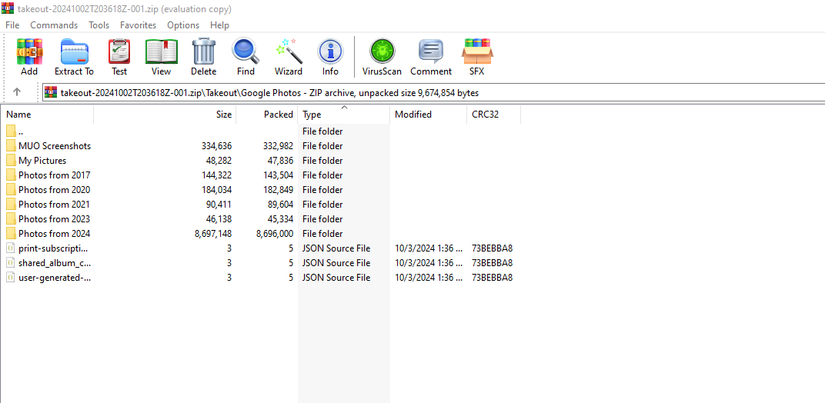Viewport: 825px width, 403px height.
Task: Click the Photos from 2021 folder icon
Action: point(11,204)
